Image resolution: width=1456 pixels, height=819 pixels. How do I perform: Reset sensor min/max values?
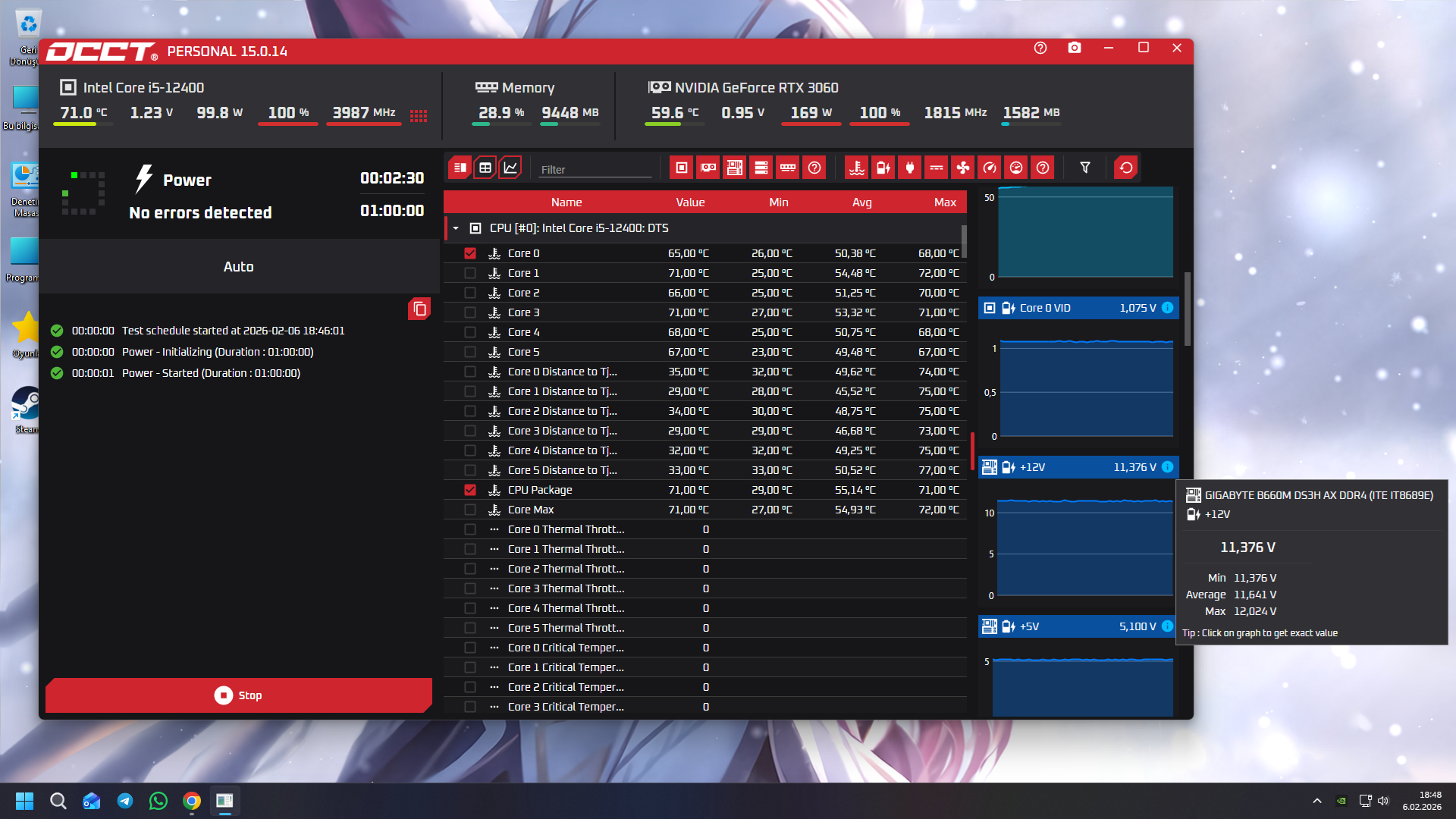click(x=1126, y=168)
